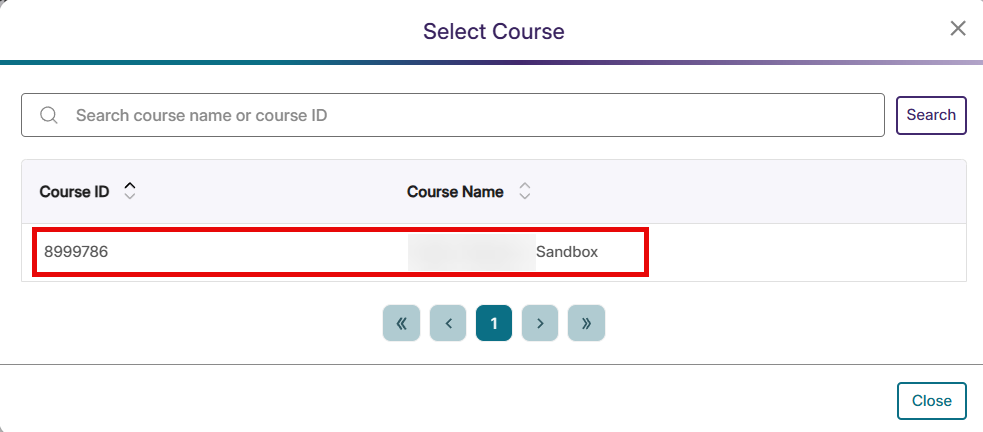Focus the course name search input

pyautogui.click(x=470, y=115)
